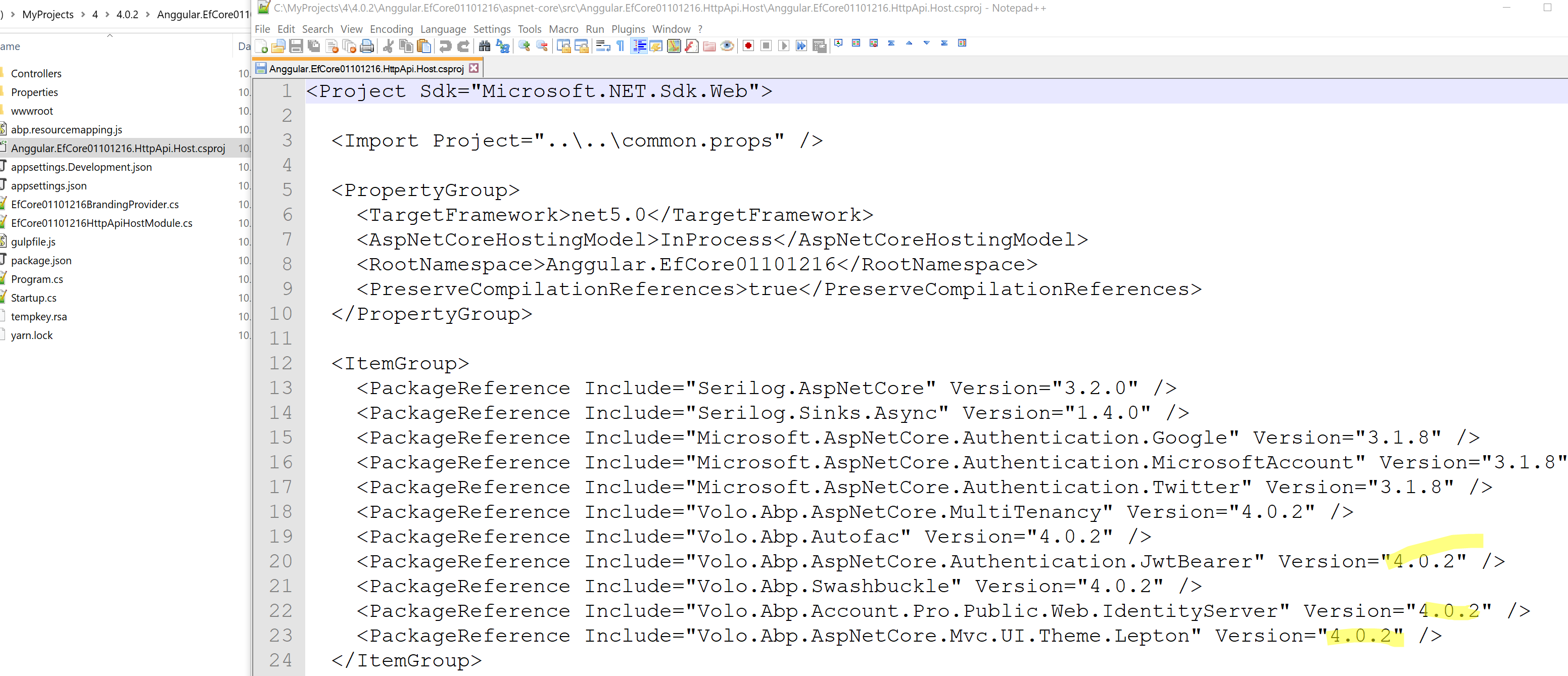Image resolution: width=1568 pixels, height=676 pixels.
Task: Open the Language menu
Action: coord(443,29)
